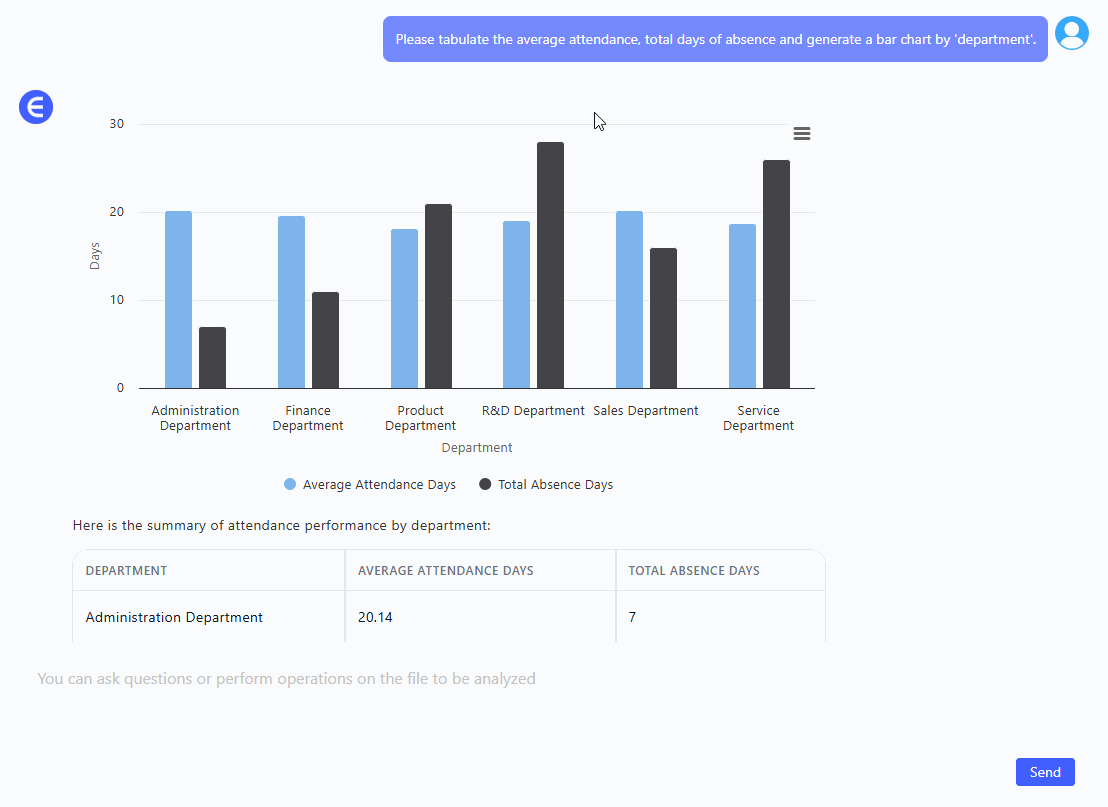Click Service Department total absence bar
1108x807 pixels.
click(776, 274)
